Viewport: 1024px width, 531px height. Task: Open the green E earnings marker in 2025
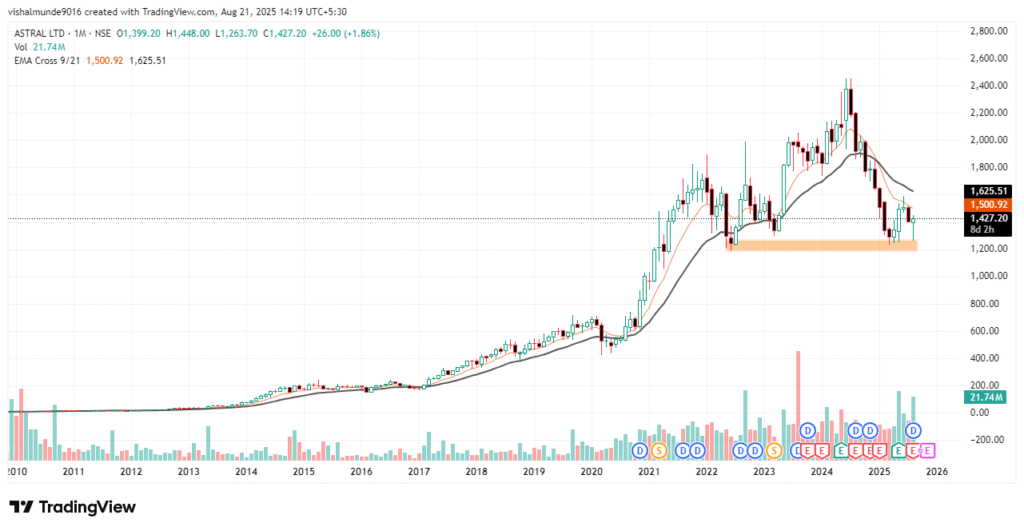point(899,450)
